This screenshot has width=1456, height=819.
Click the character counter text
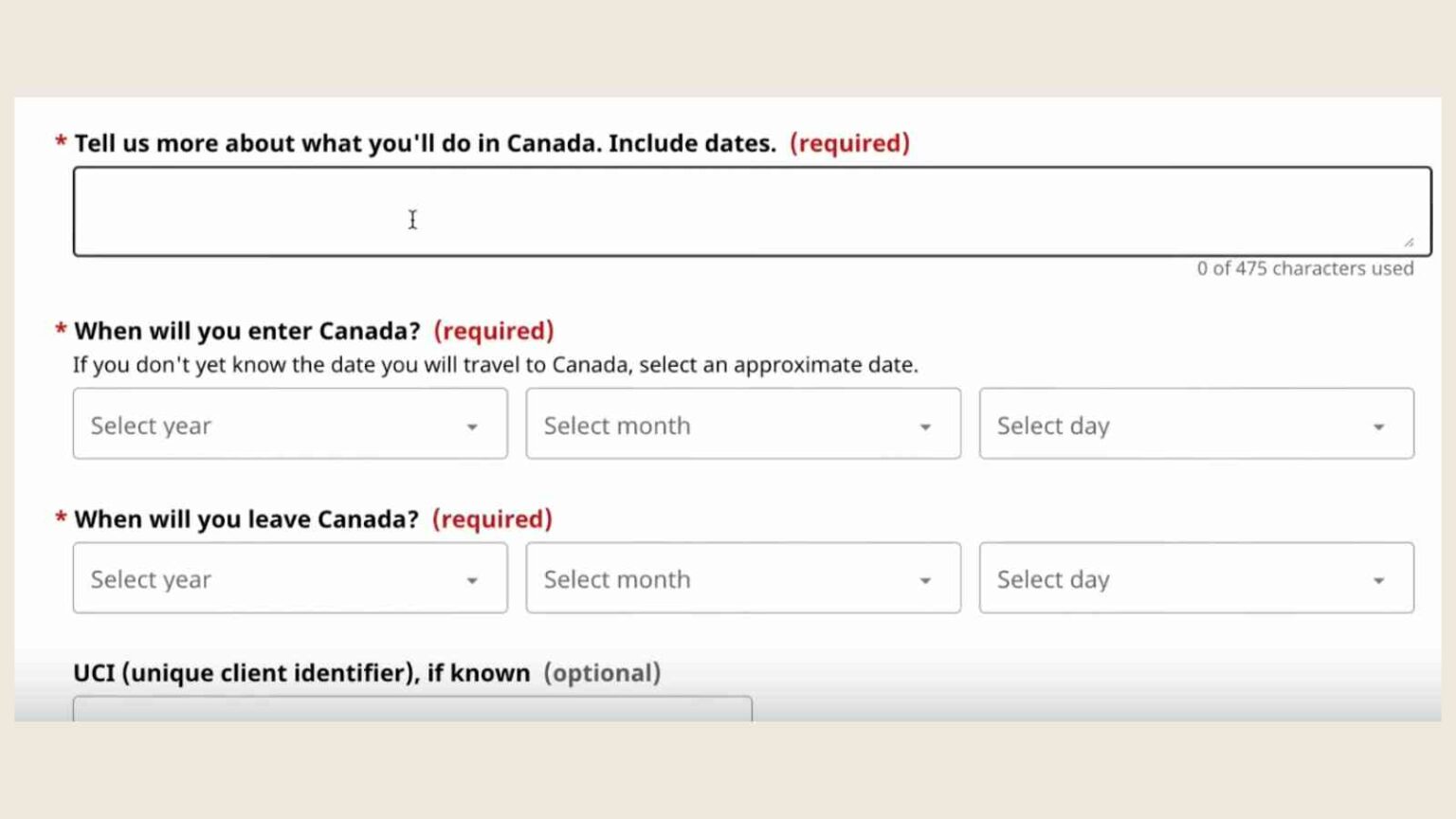1303,268
